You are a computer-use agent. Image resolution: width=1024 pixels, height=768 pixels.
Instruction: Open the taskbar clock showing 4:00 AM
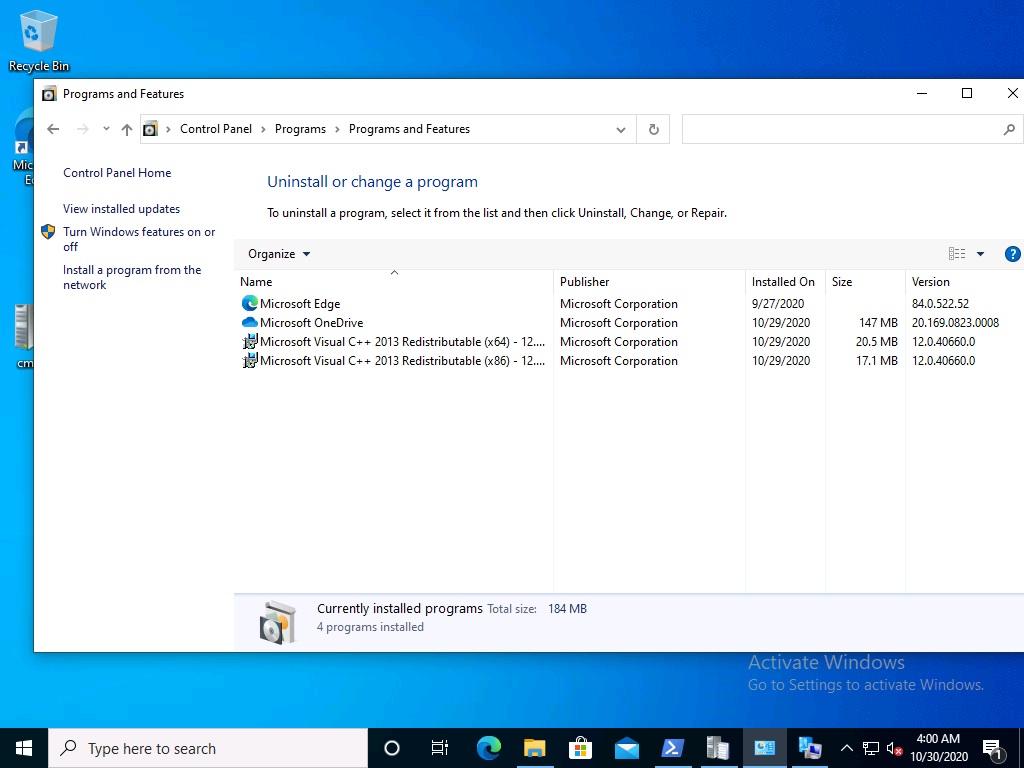938,748
